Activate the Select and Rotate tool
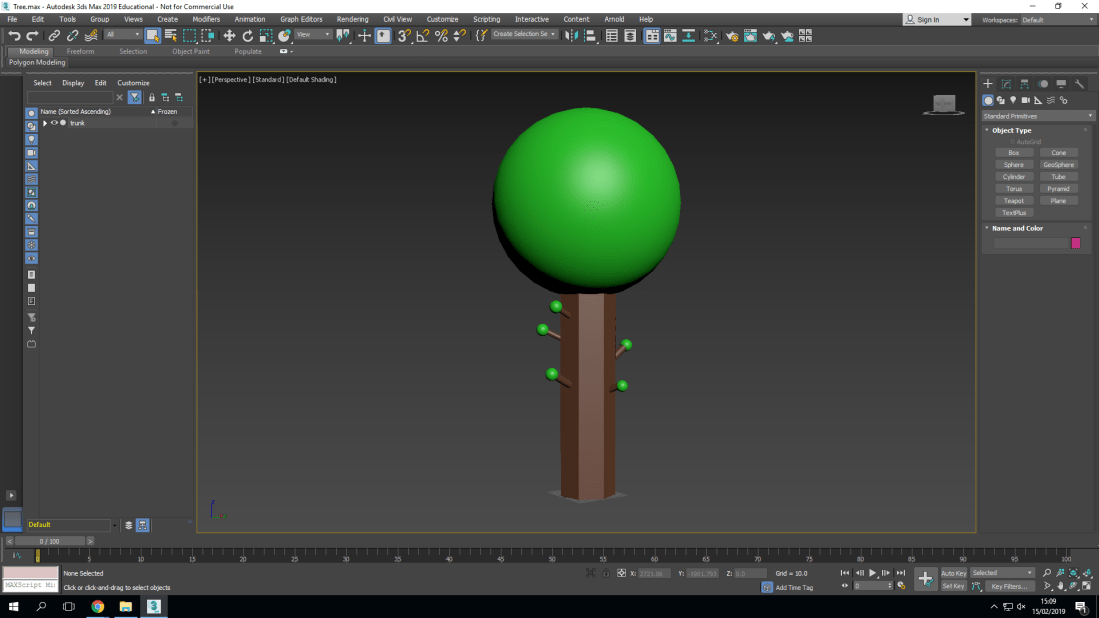The width and height of the screenshot is (1099, 618). (x=248, y=35)
